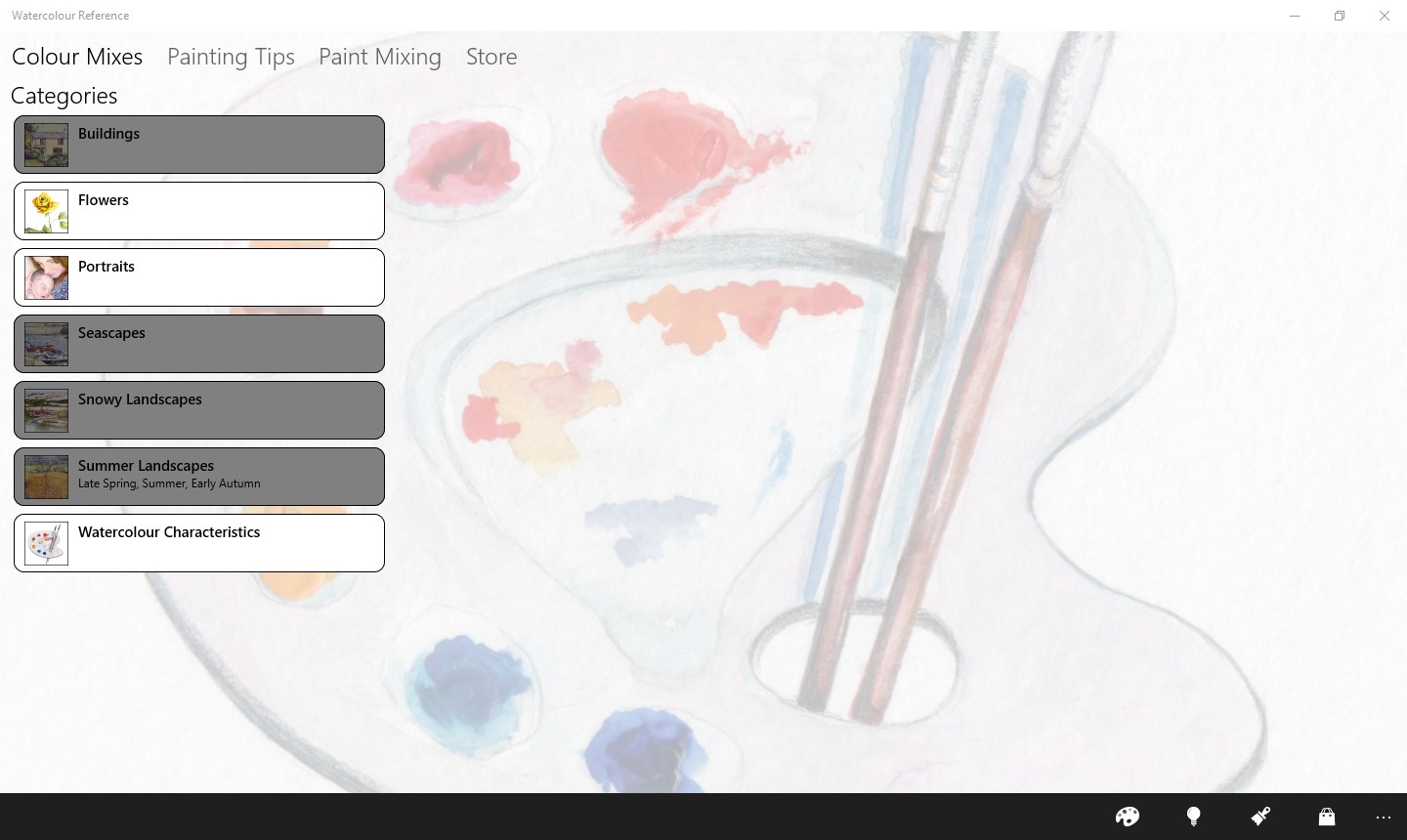
Task: Click the Portraits baby photo thumbnail
Action: 46,277
